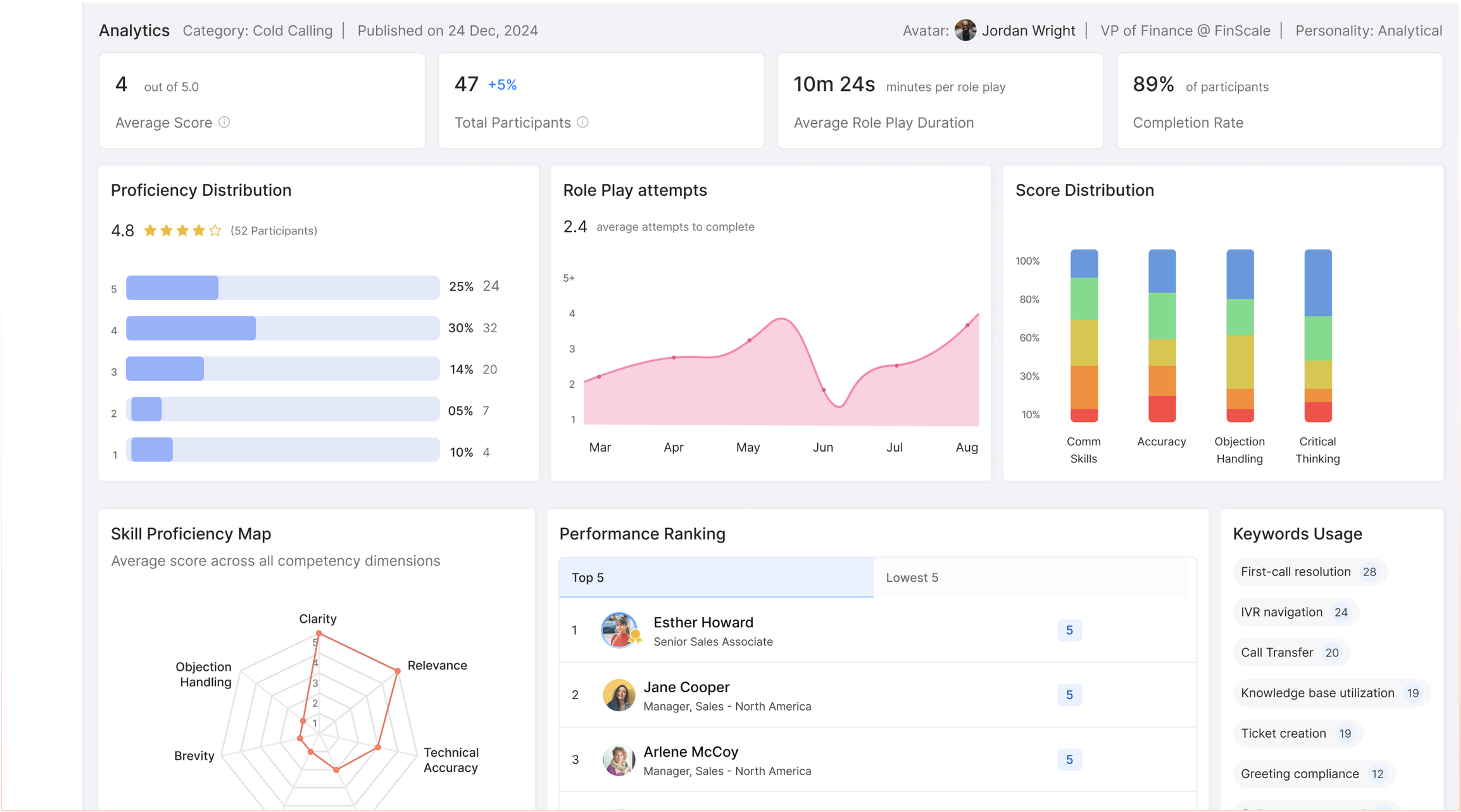Click the '2.4' average attempts value
This screenshot has height=812, width=1461.
point(575,226)
